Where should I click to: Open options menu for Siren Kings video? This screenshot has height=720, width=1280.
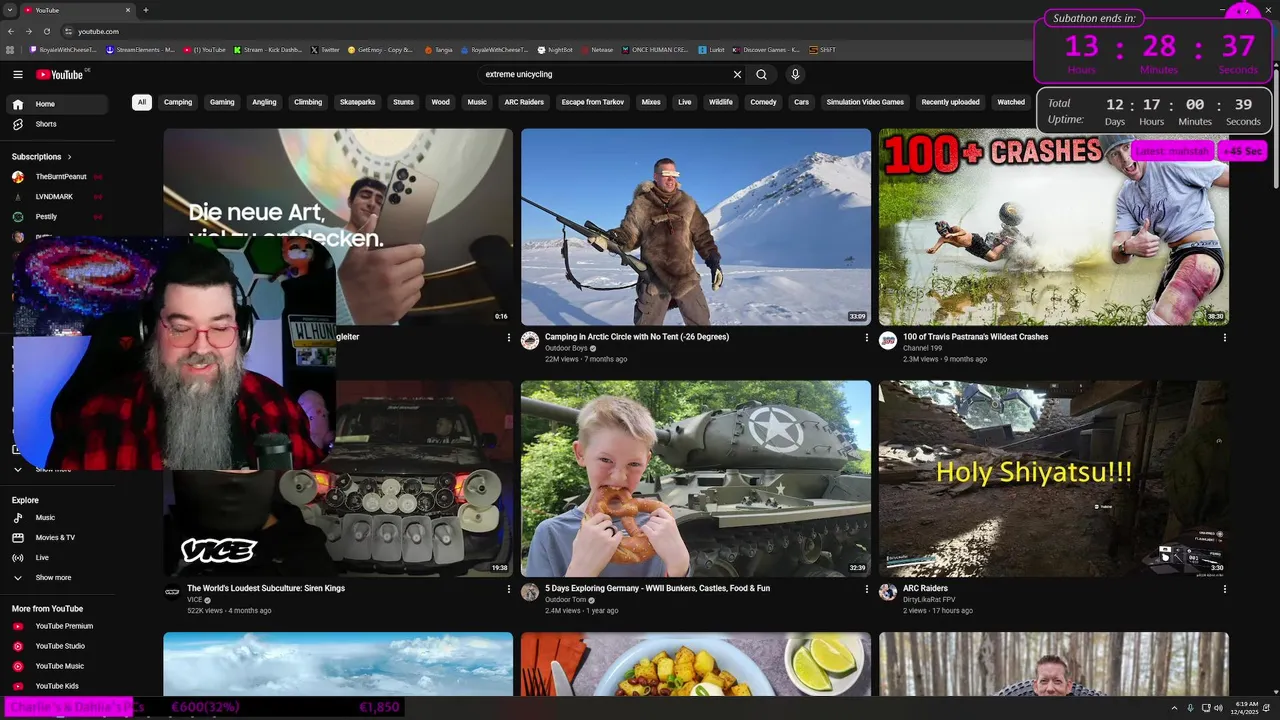tap(509, 589)
